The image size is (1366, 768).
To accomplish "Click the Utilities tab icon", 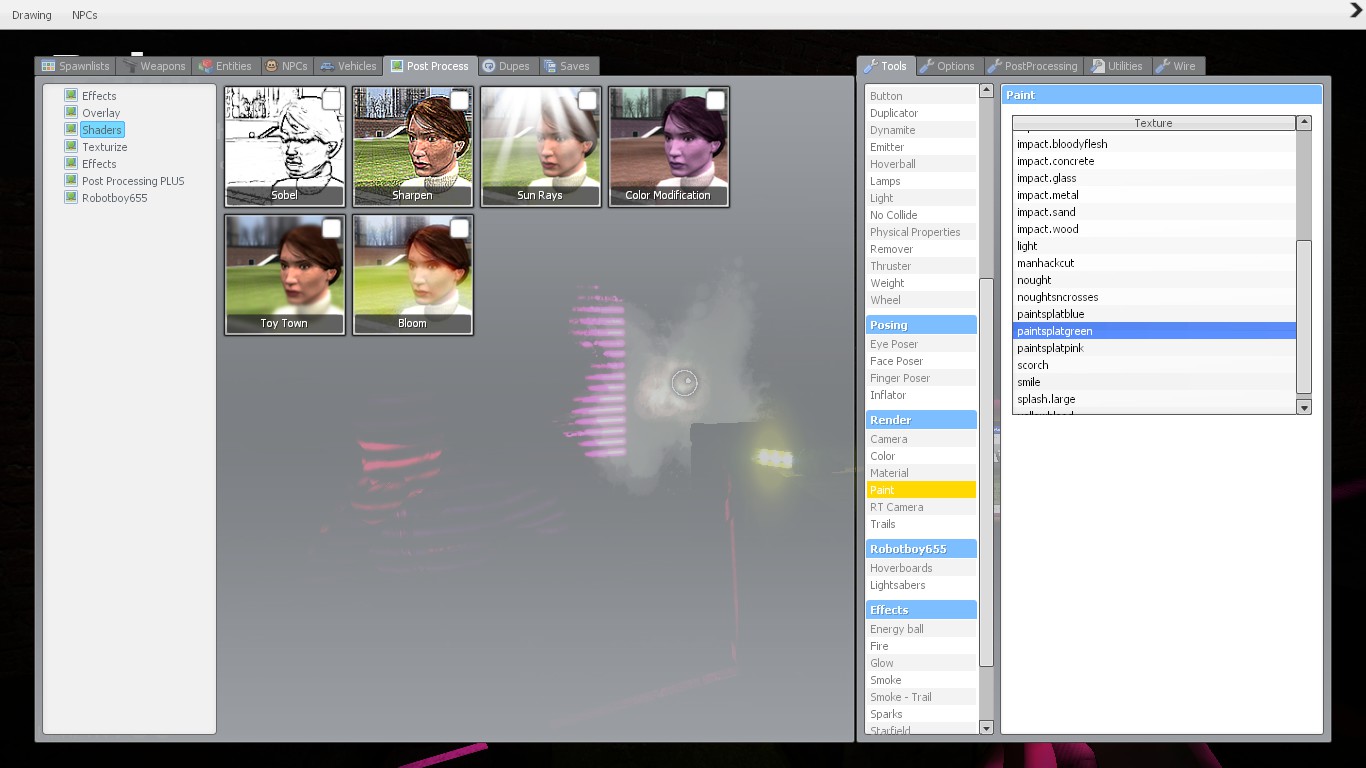I will 1097,66.
